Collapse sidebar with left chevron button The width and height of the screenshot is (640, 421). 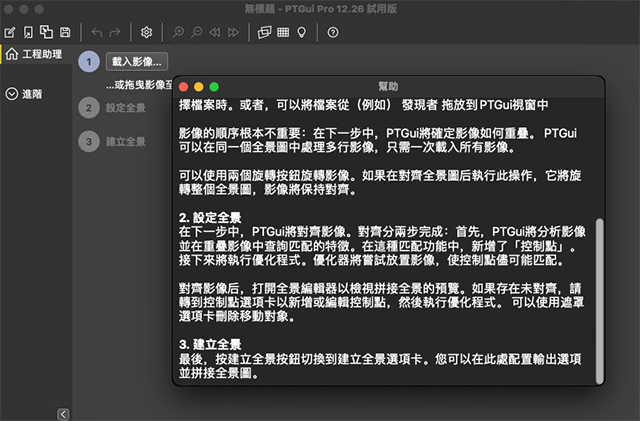[63, 414]
